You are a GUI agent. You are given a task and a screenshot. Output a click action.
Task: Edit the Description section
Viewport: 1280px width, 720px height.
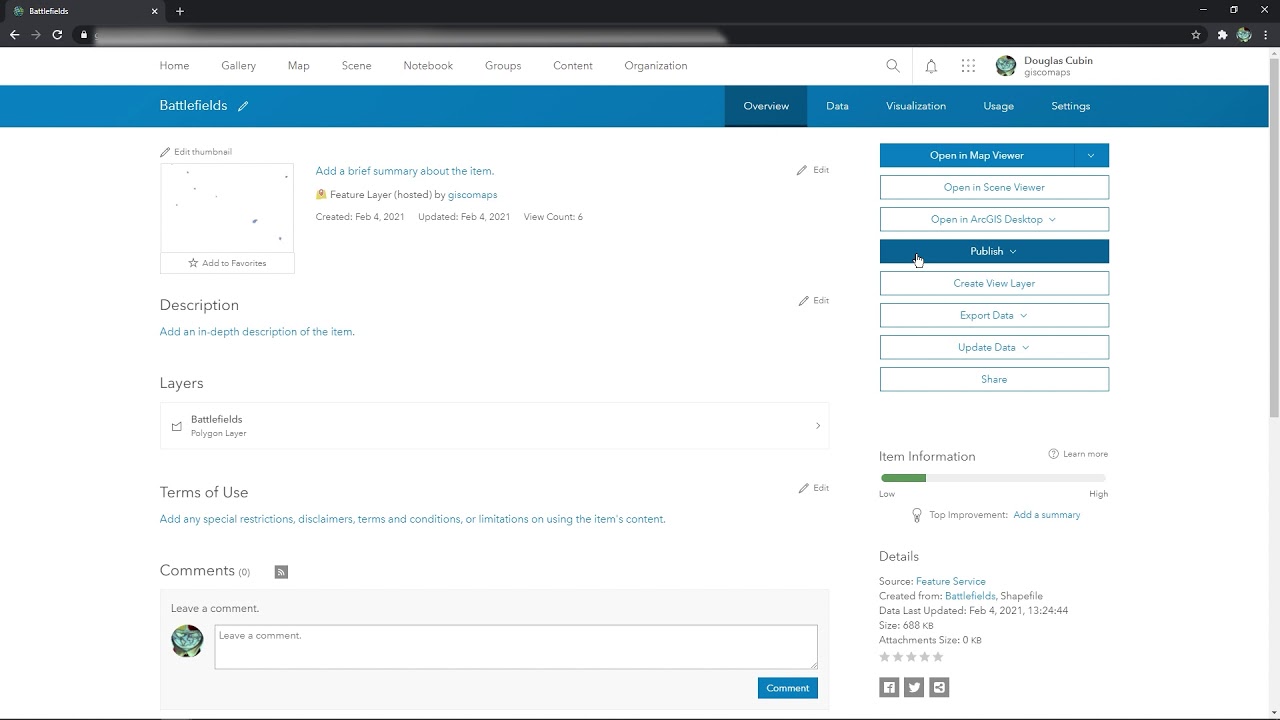pos(814,301)
